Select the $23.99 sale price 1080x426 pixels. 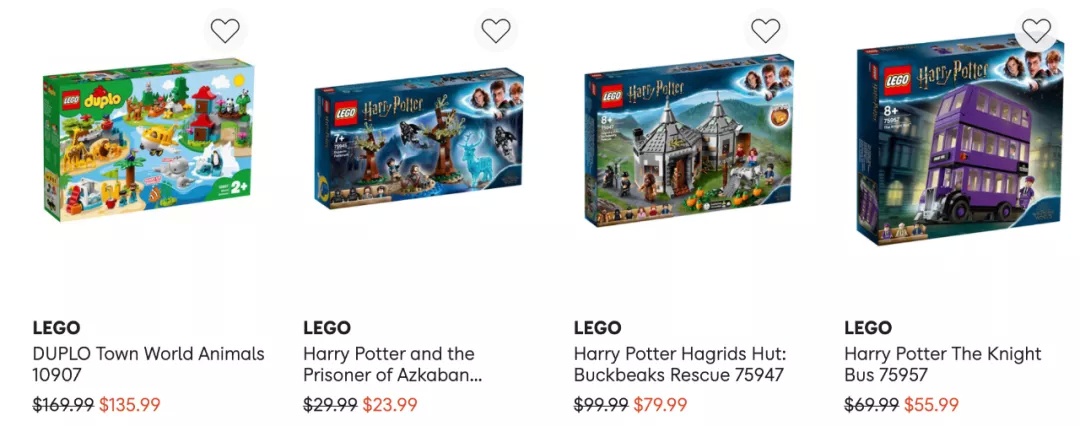pyautogui.click(x=390, y=405)
